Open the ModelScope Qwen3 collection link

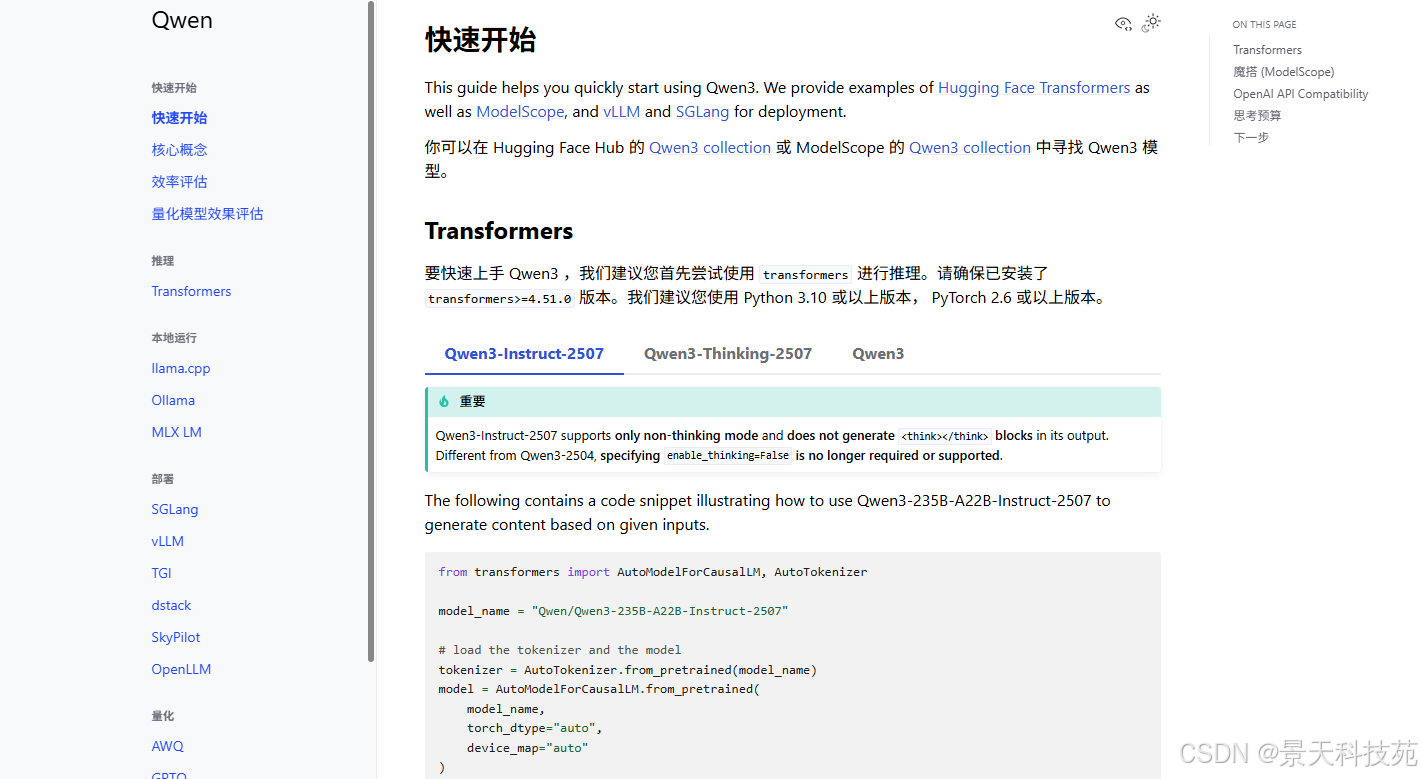point(970,148)
